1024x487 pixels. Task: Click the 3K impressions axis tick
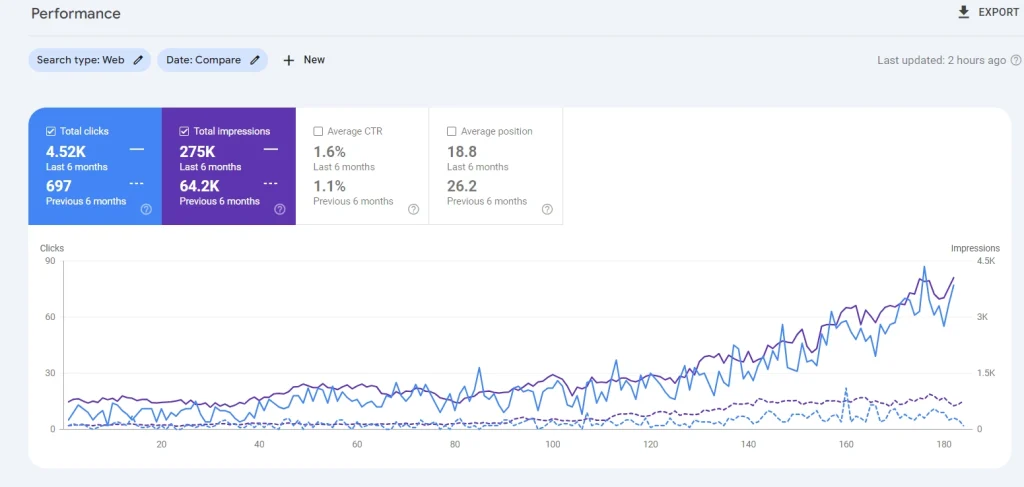pyautogui.click(x=983, y=317)
